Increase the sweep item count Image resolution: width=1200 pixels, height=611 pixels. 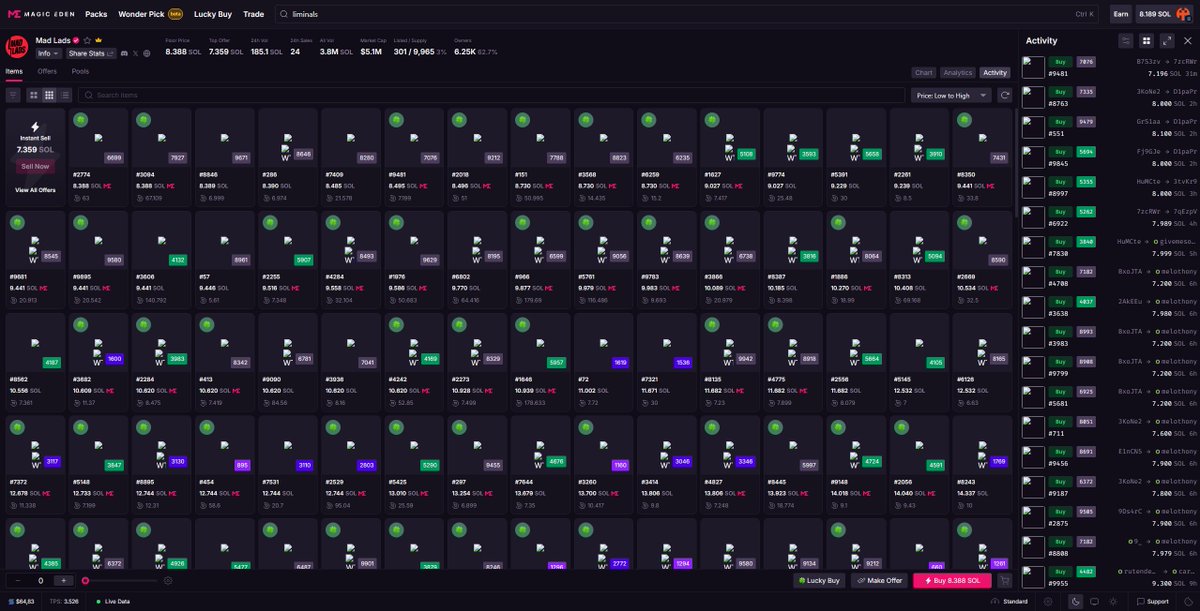pos(63,580)
